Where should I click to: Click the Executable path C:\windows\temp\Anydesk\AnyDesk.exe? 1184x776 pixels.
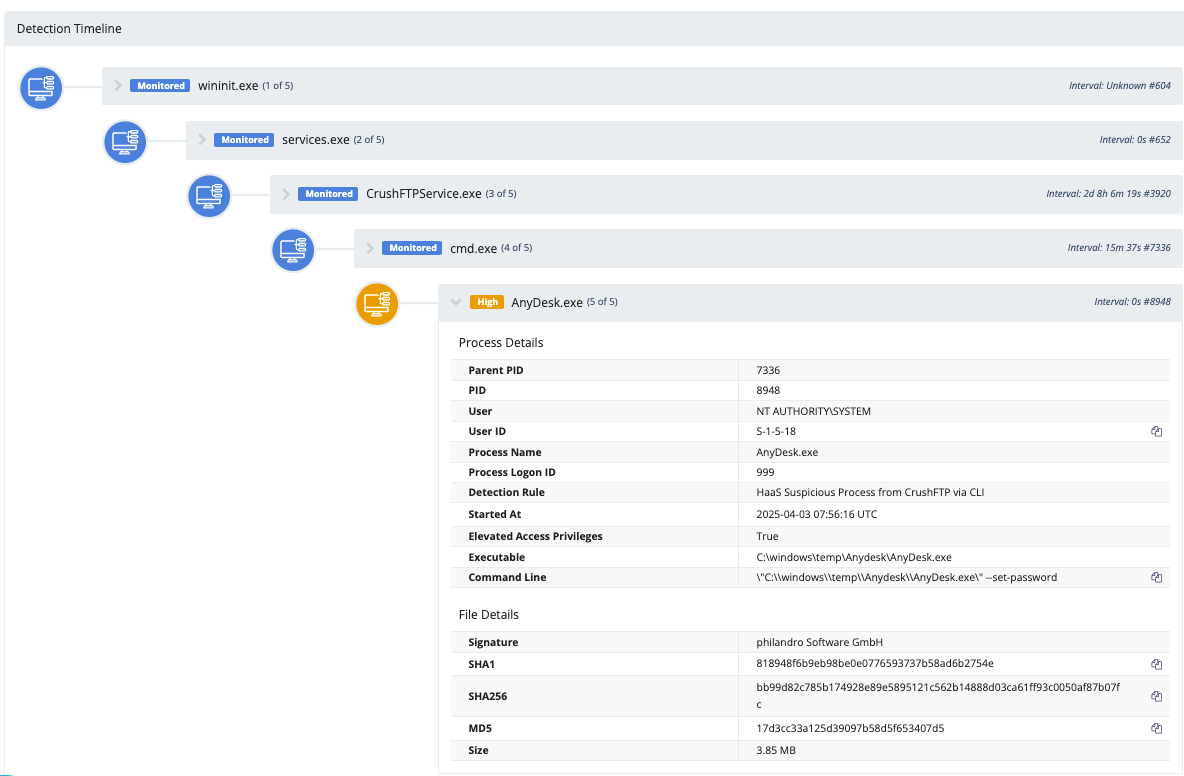click(853, 557)
